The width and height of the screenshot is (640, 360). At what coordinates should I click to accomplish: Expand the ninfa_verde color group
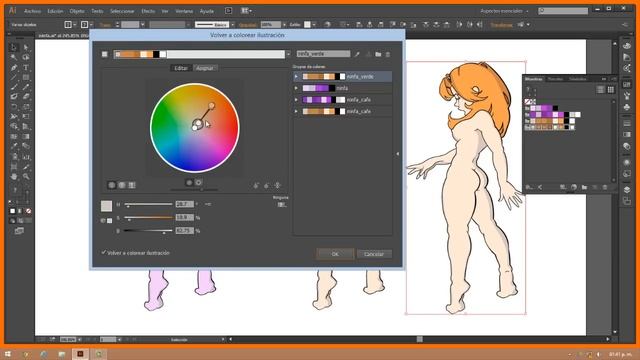(296, 76)
